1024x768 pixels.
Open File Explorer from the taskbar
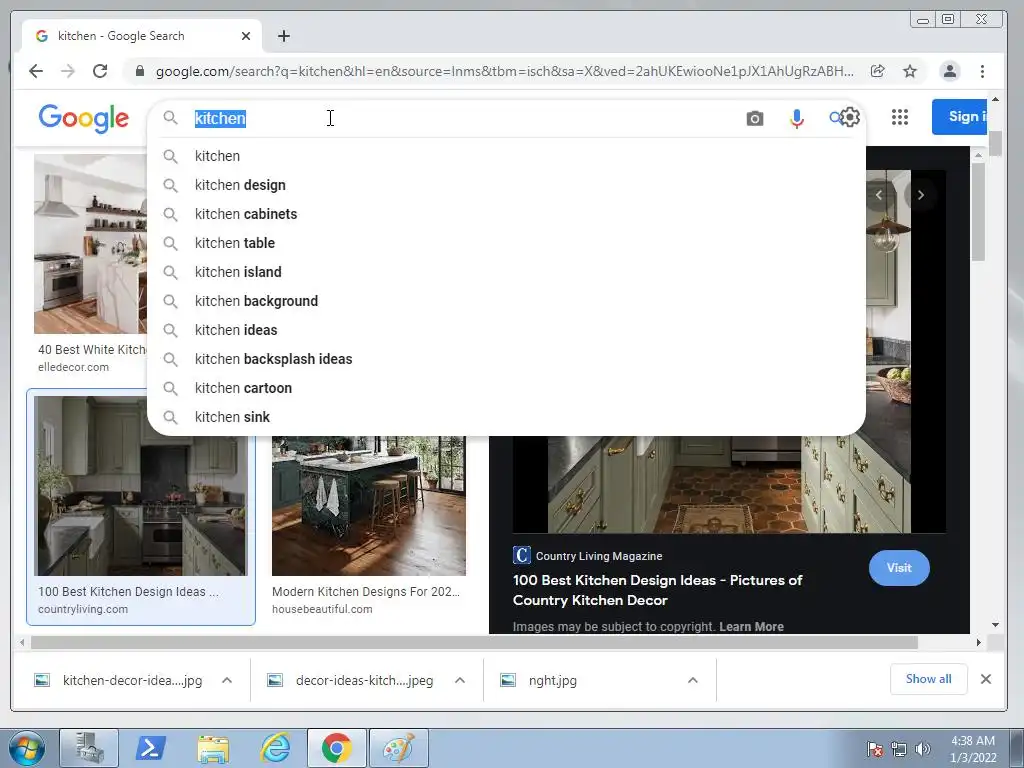tap(213, 748)
